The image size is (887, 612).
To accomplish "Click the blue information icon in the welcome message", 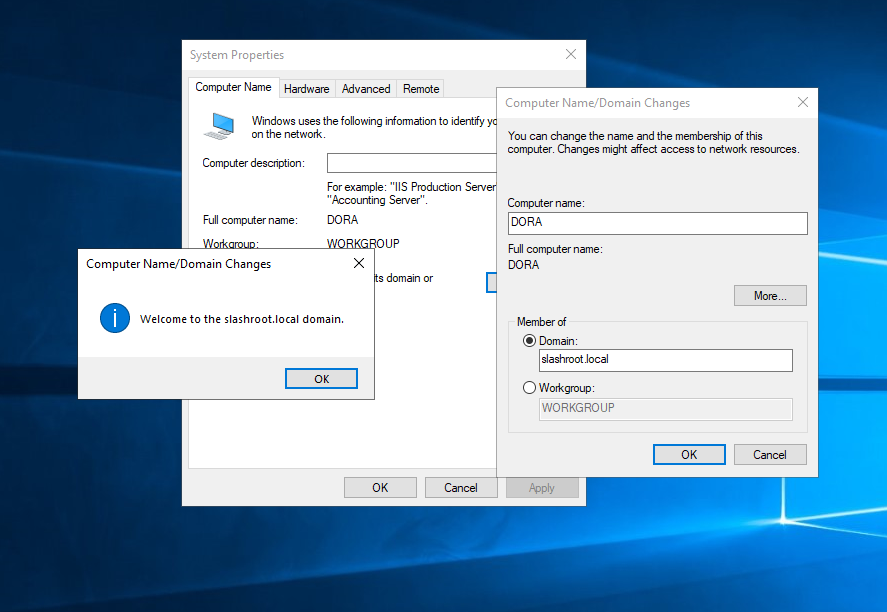I will click(x=115, y=319).
